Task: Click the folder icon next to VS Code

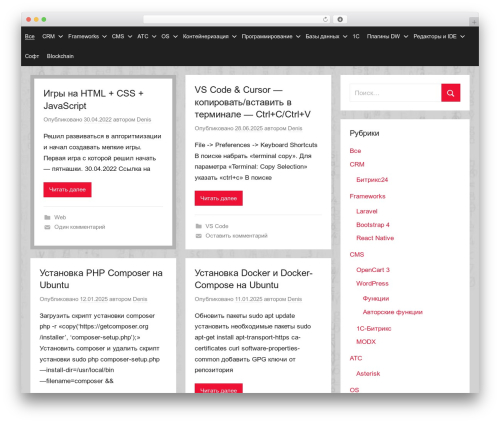Action: (199, 226)
